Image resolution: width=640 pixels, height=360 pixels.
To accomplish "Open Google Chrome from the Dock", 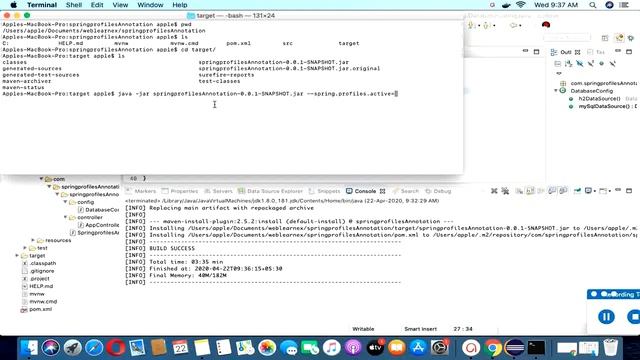I will pos(493,348).
